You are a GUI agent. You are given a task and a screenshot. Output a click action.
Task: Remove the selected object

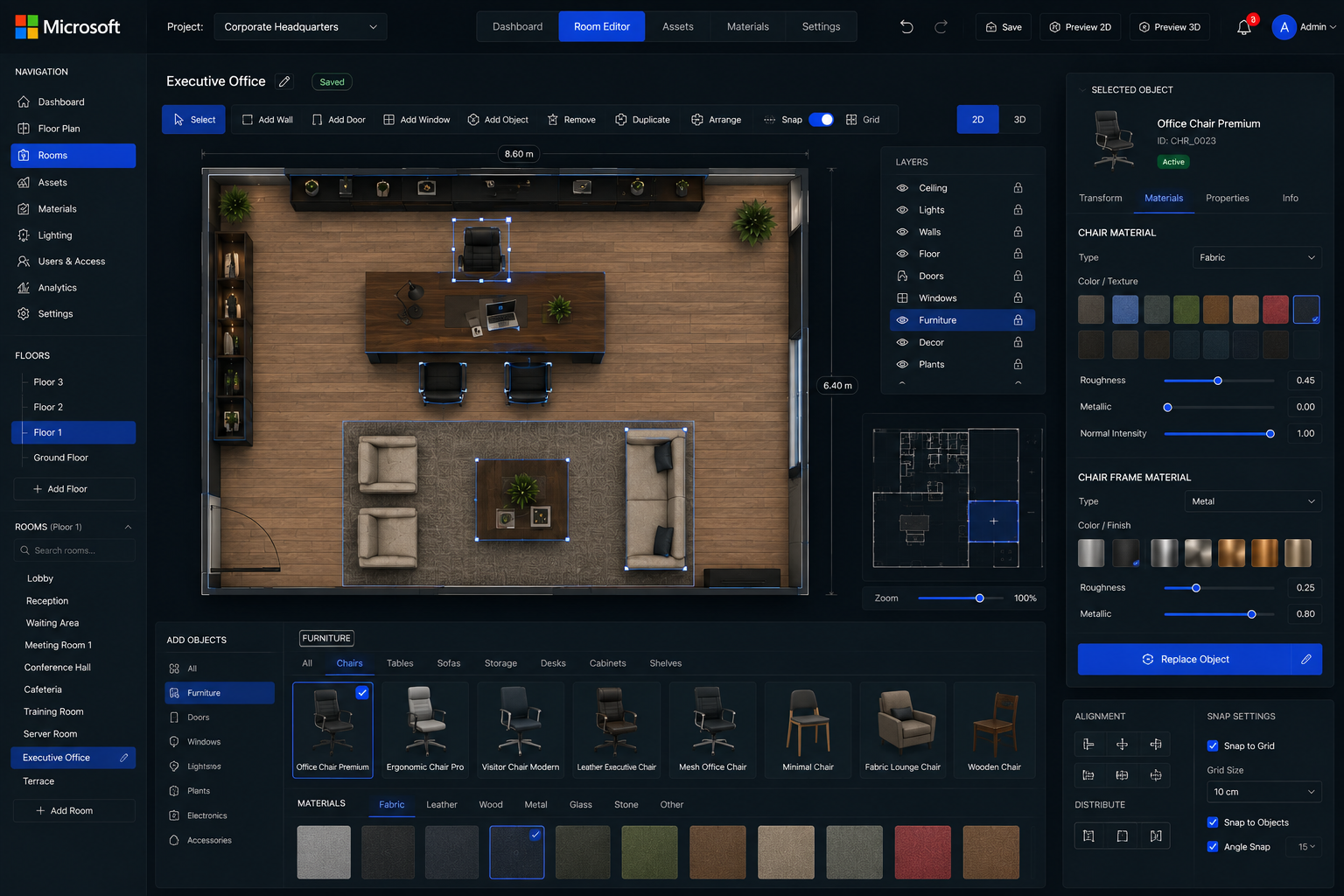571,120
